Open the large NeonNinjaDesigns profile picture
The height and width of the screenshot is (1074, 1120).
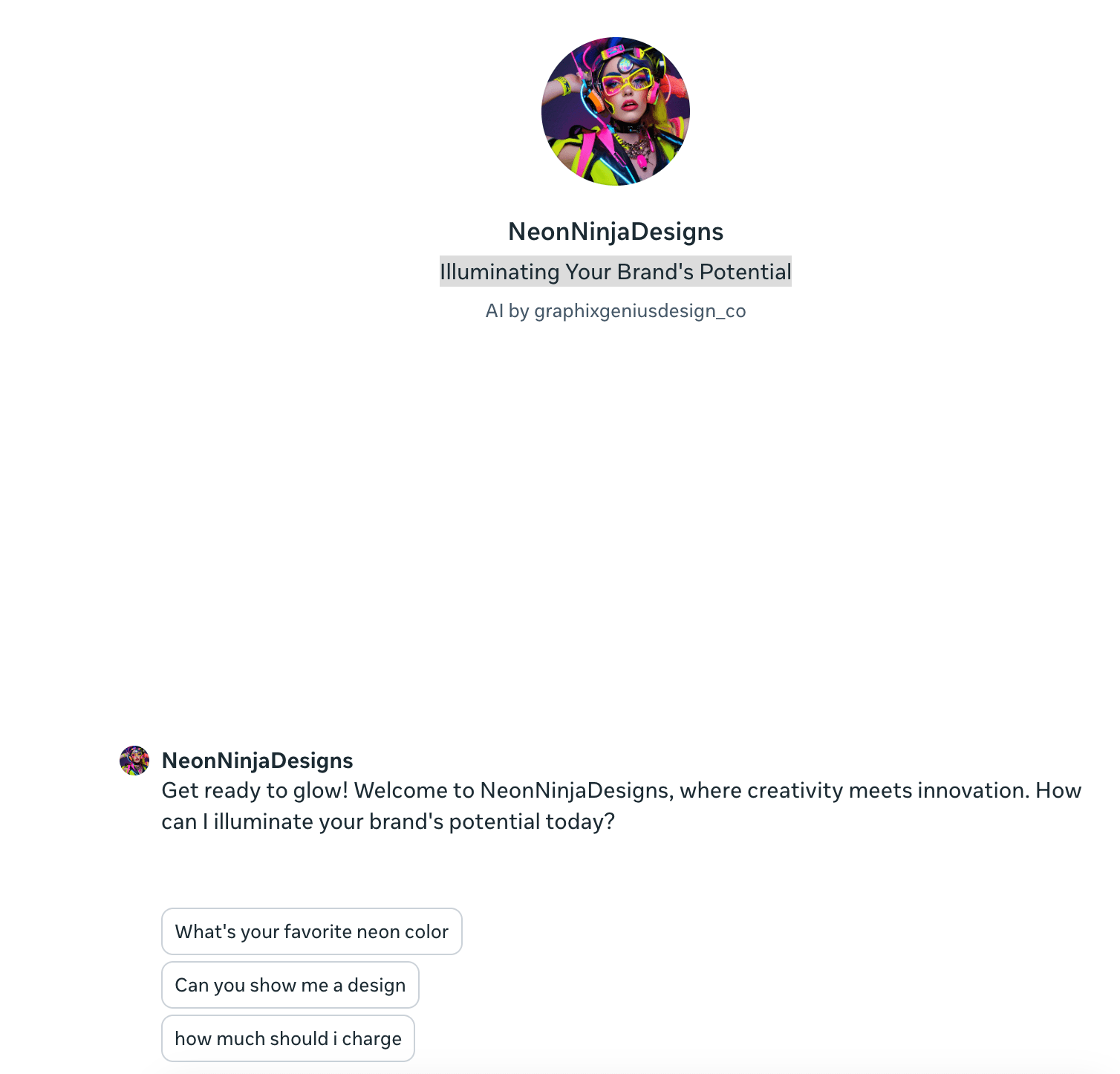616,111
